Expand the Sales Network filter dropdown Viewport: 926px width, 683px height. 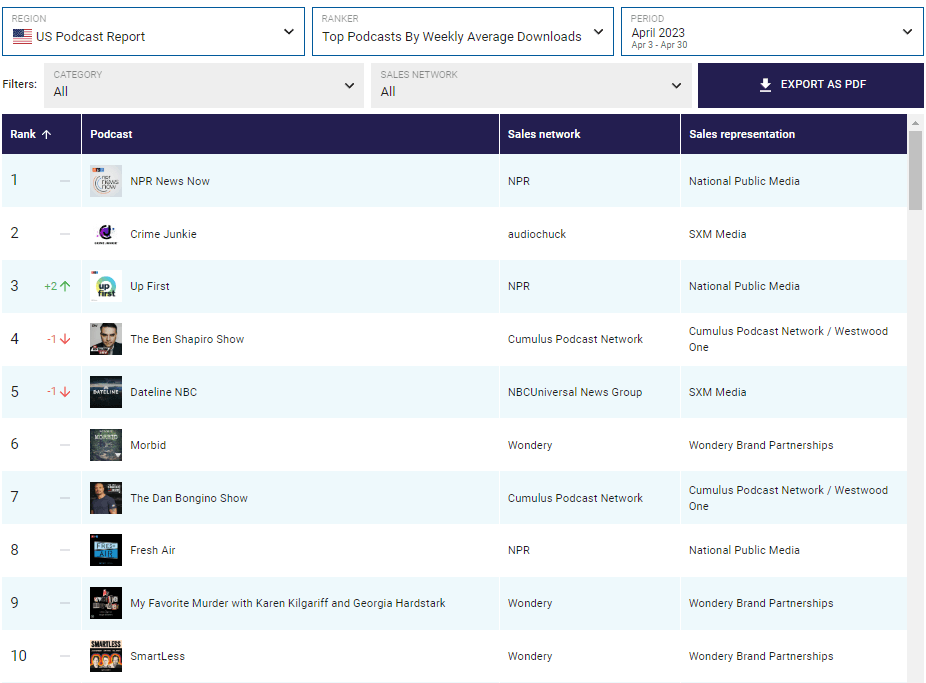coord(531,85)
